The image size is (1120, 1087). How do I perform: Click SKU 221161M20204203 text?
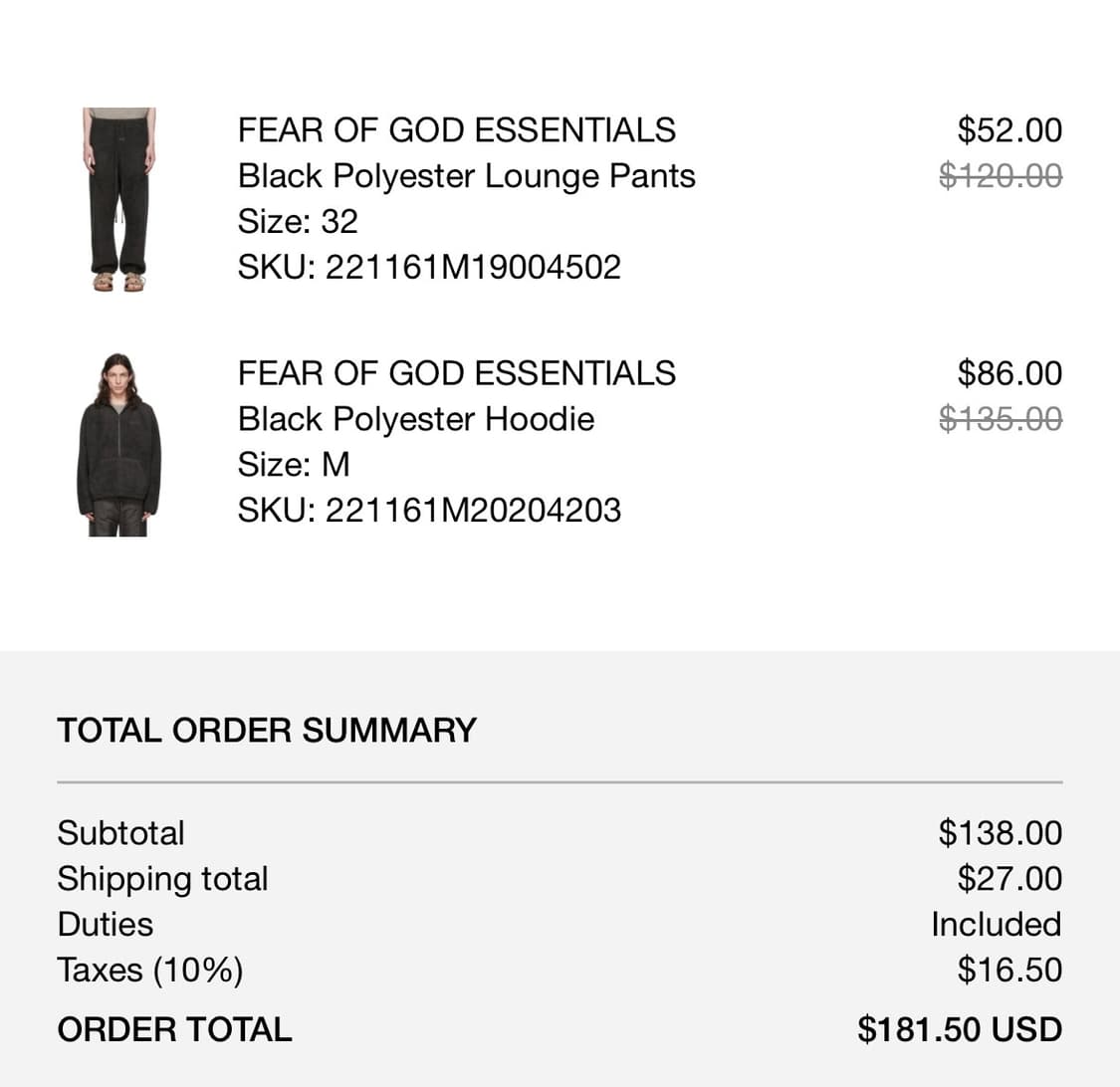[429, 511]
